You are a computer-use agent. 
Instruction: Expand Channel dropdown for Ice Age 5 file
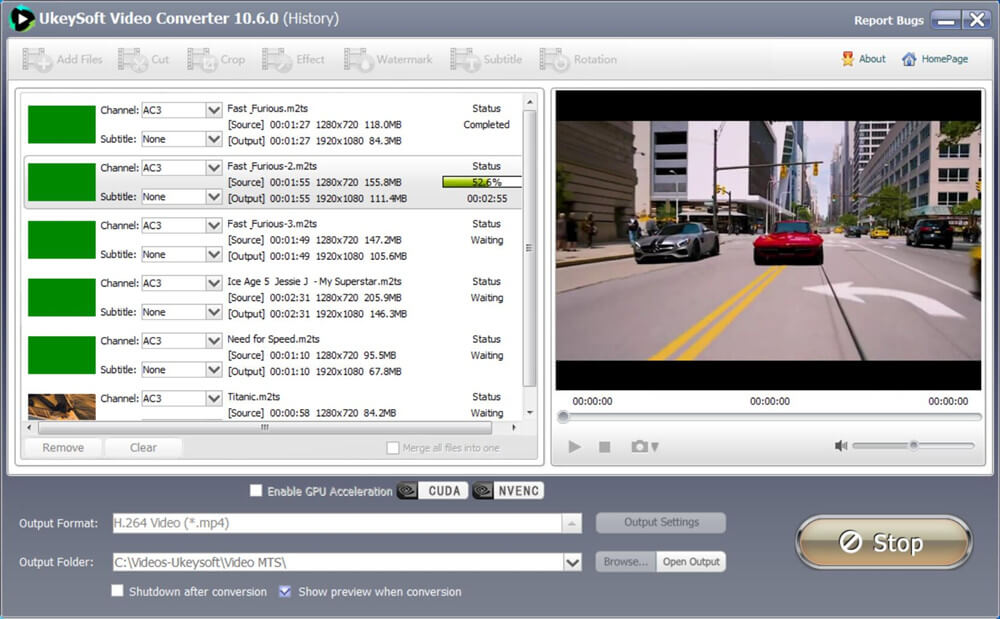[214, 283]
